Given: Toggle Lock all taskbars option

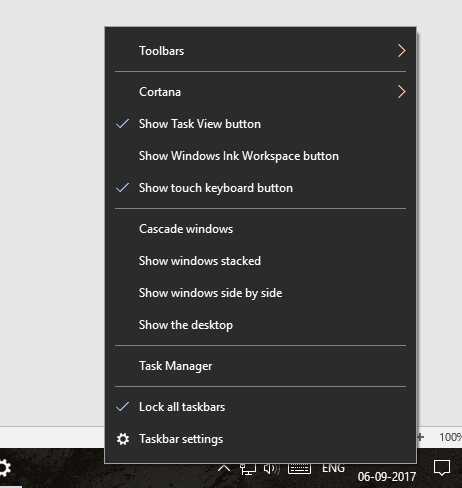Looking at the screenshot, I should (x=260, y=407).
